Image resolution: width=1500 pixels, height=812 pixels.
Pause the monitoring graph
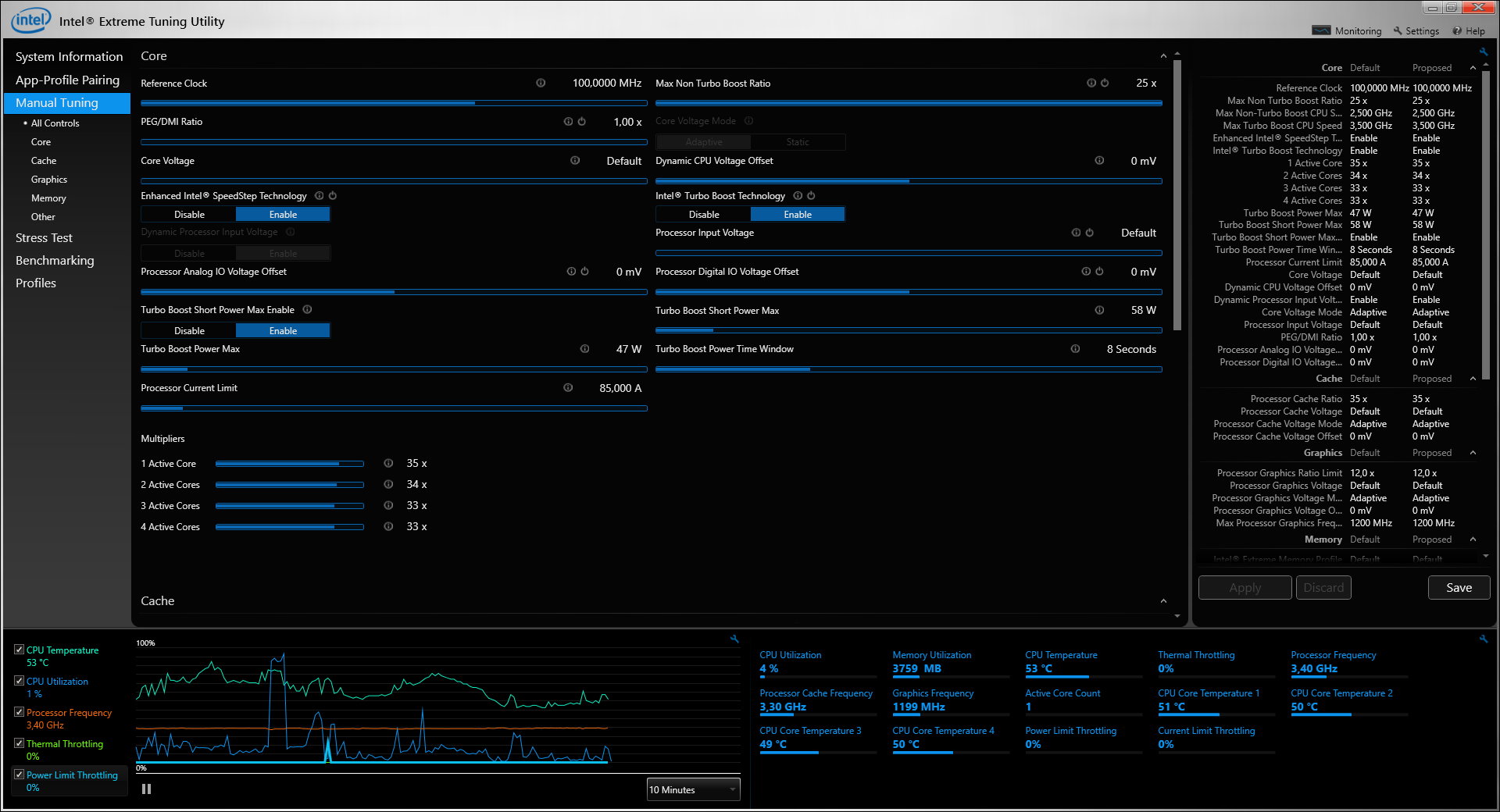point(146,789)
